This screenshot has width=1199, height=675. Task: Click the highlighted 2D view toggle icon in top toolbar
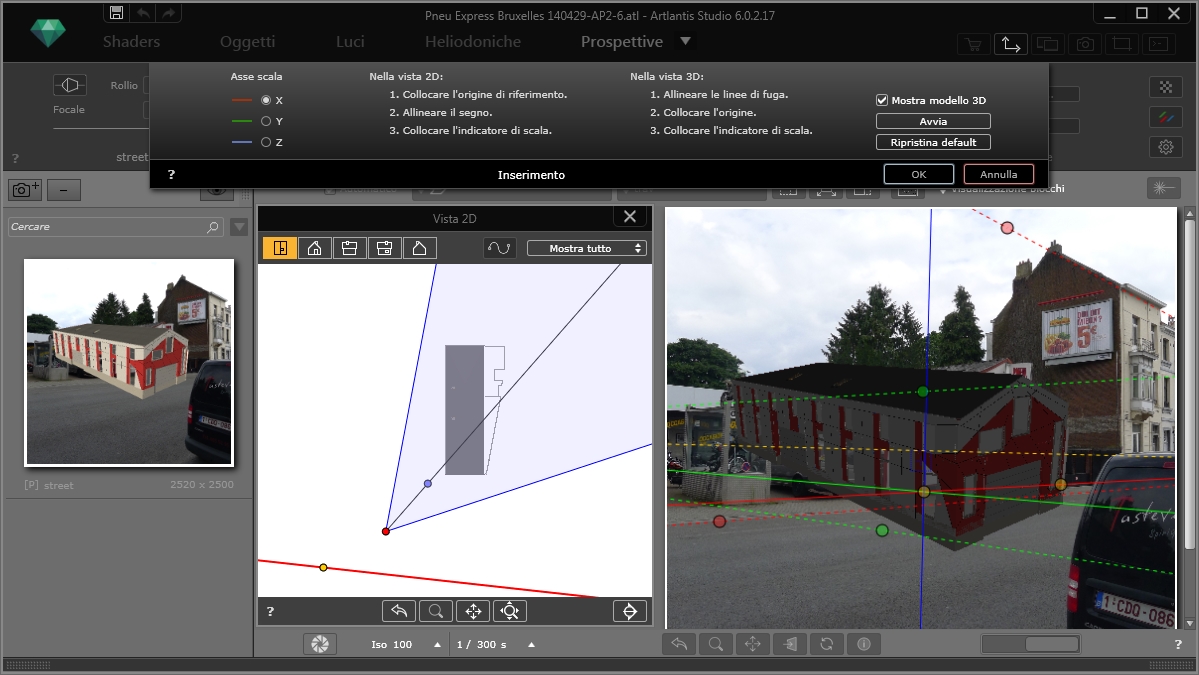coord(1011,44)
